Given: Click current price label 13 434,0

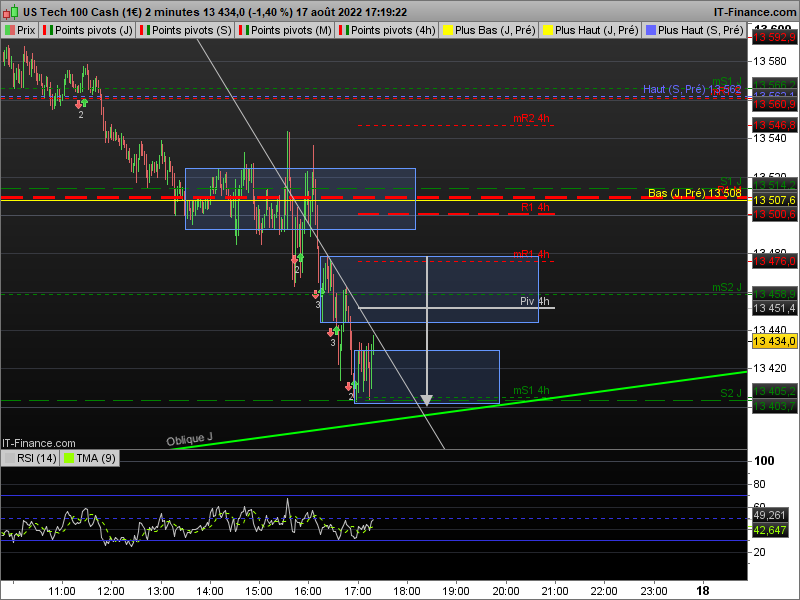Looking at the screenshot, I should pos(774,341).
